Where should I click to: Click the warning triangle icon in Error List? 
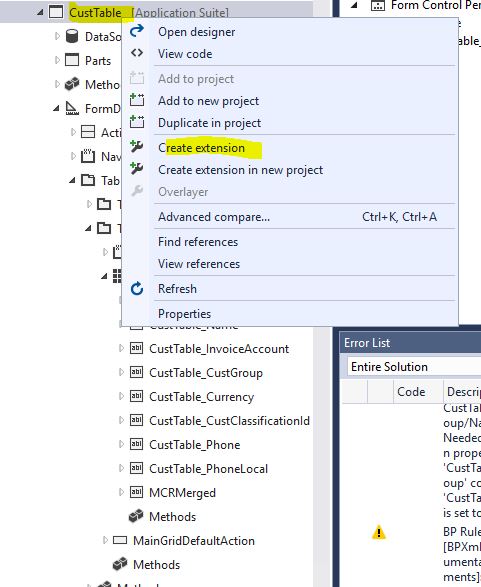[379, 532]
